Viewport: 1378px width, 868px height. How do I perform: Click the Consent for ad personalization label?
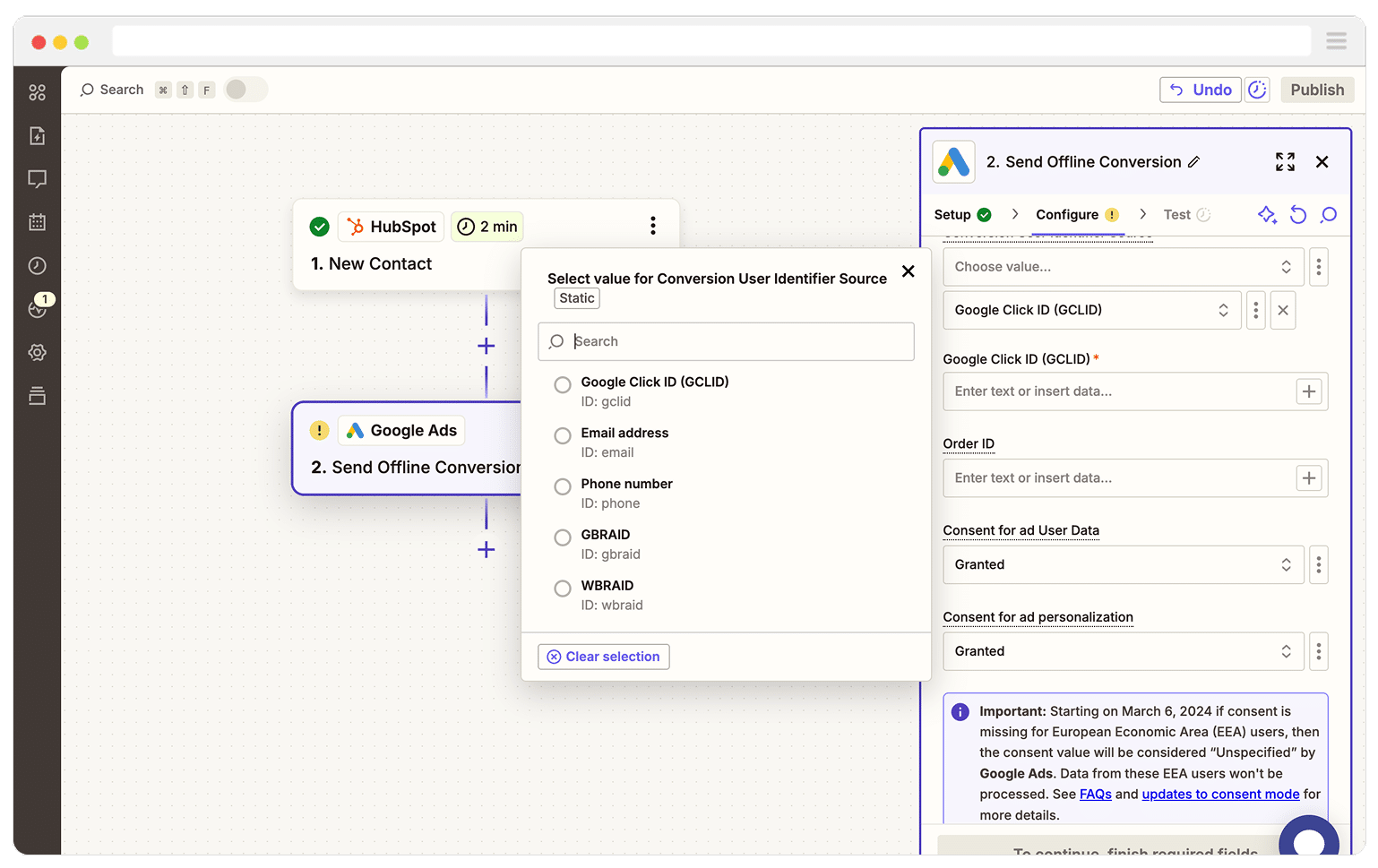click(1038, 617)
